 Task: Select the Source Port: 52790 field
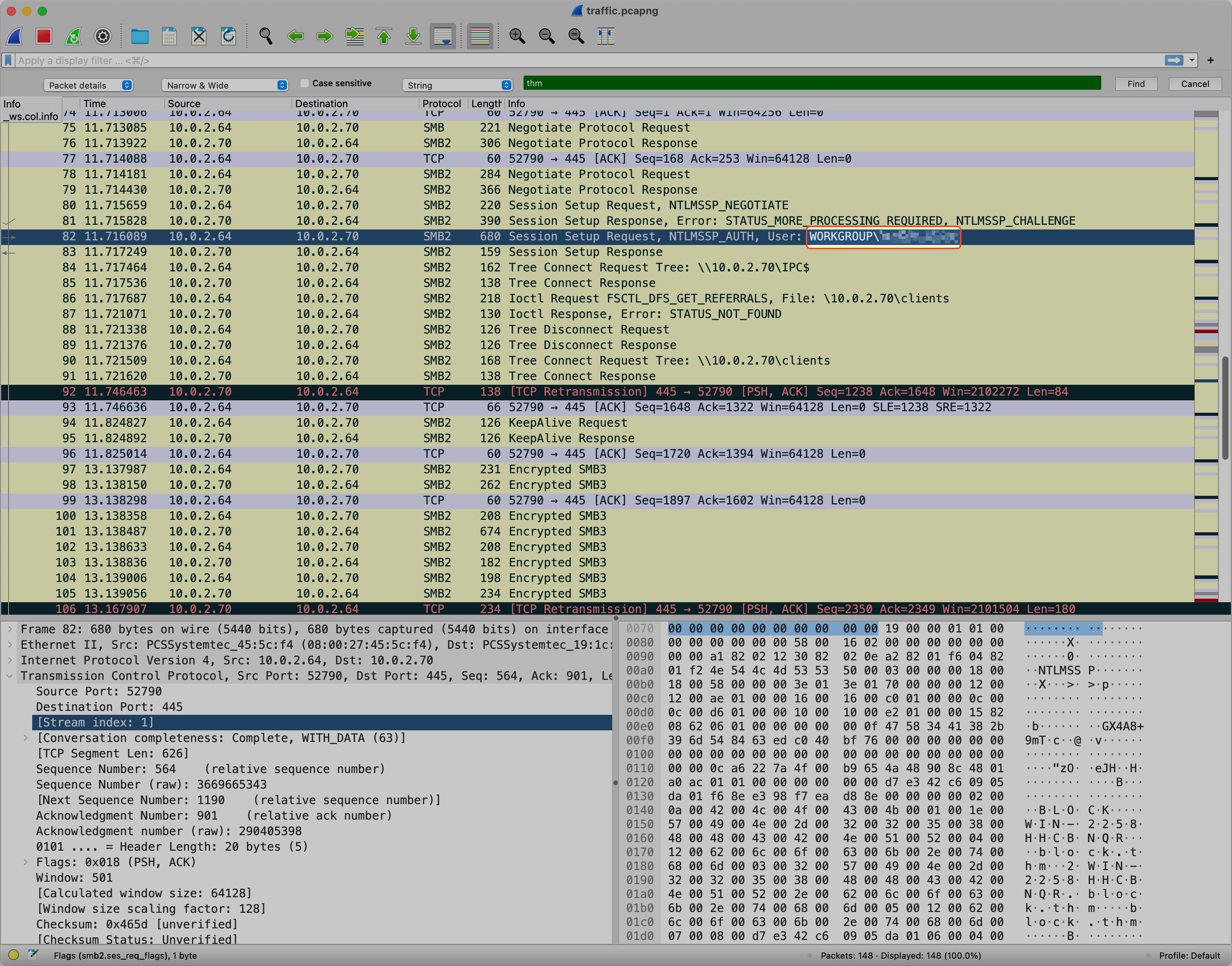99,691
